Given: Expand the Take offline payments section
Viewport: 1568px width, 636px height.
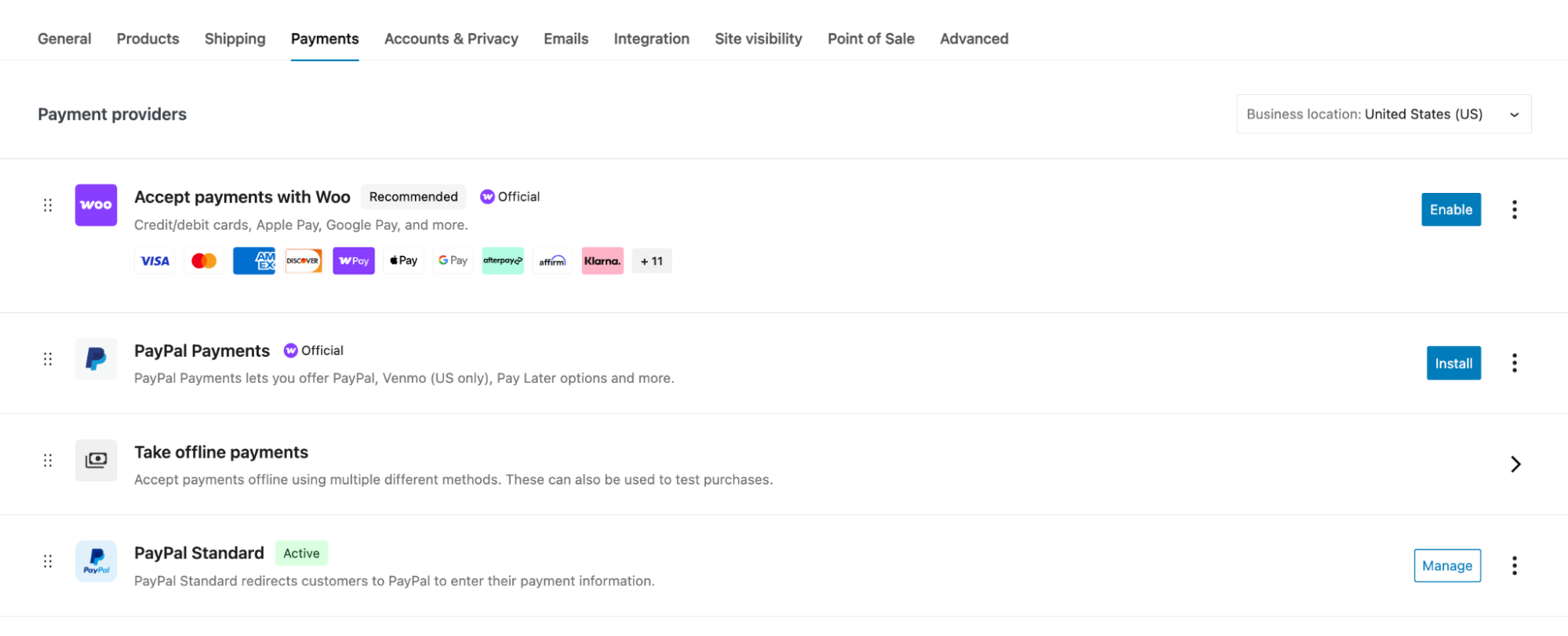Looking at the screenshot, I should tap(1515, 464).
